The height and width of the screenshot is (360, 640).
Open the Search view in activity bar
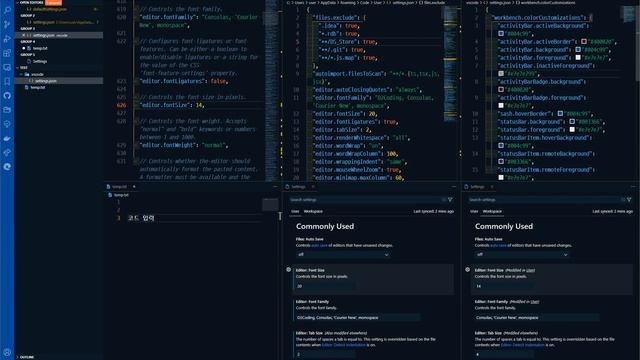point(7,10)
